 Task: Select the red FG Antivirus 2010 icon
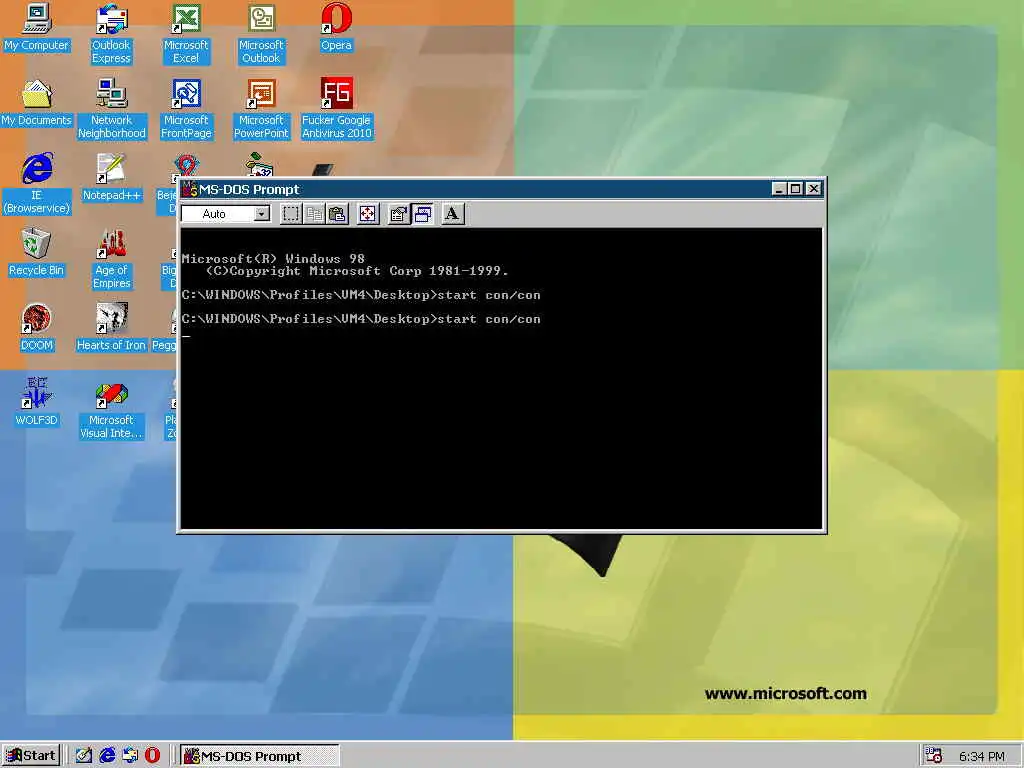click(x=336, y=109)
